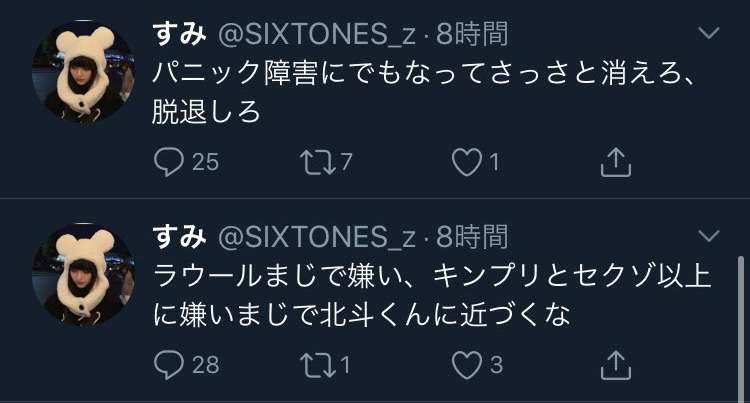Open the second tweet's @SIXTONES_z handle
750x403 pixels.
click(x=314, y=238)
